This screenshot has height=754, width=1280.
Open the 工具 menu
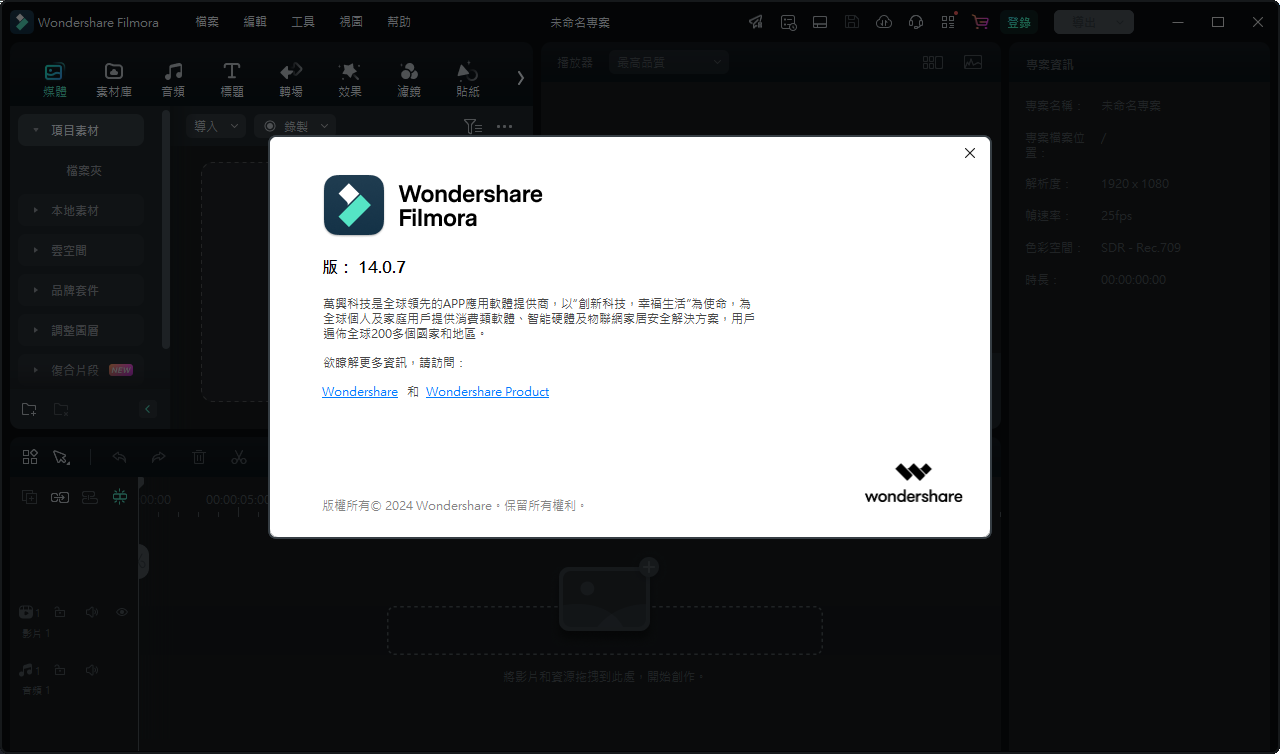tap(303, 22)
